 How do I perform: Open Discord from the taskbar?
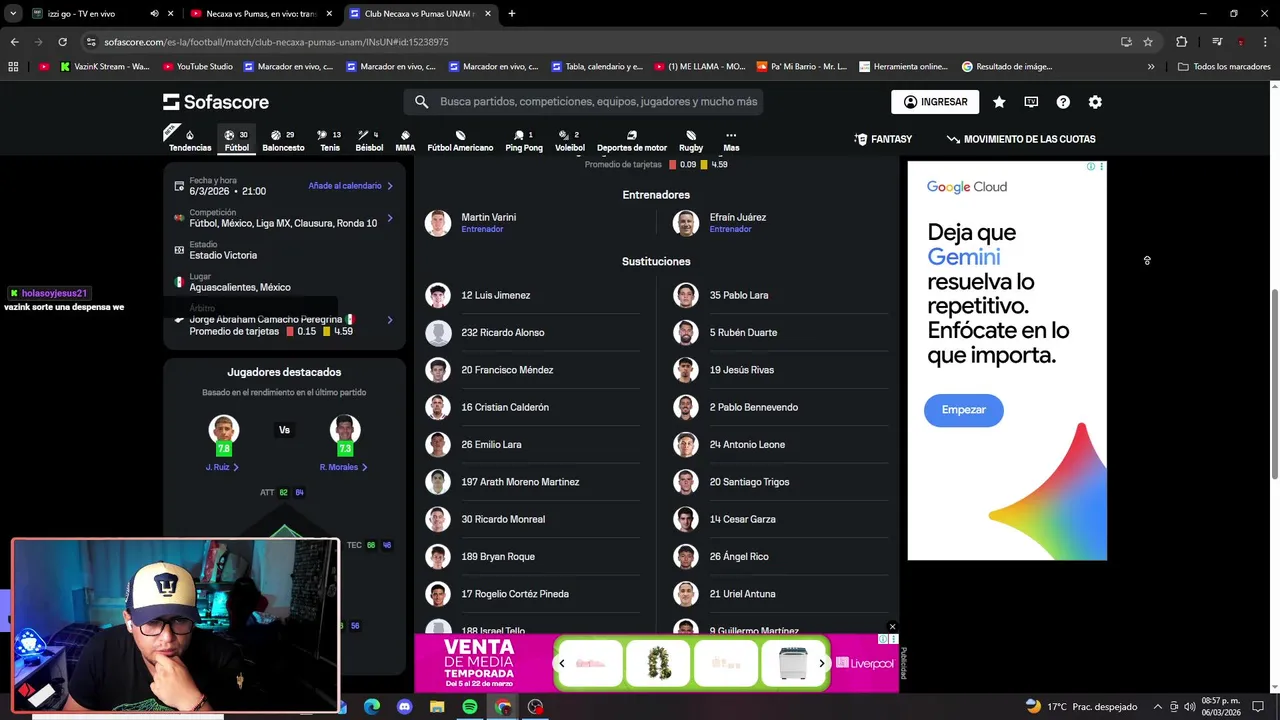pos(404,707)
